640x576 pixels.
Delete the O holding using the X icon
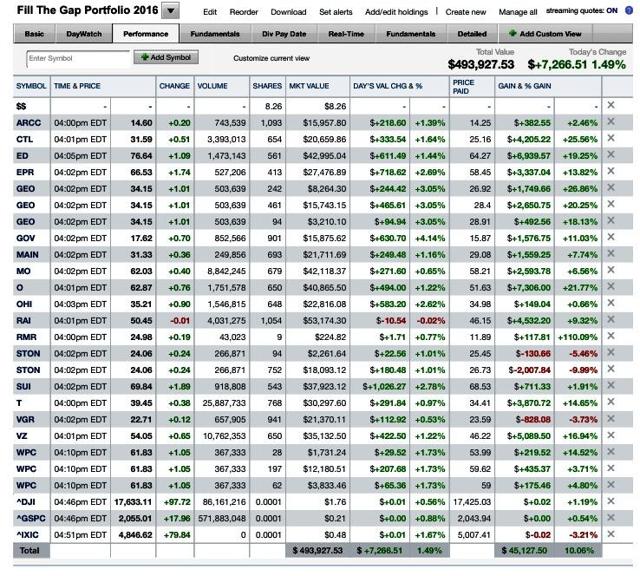click(611, 287)
